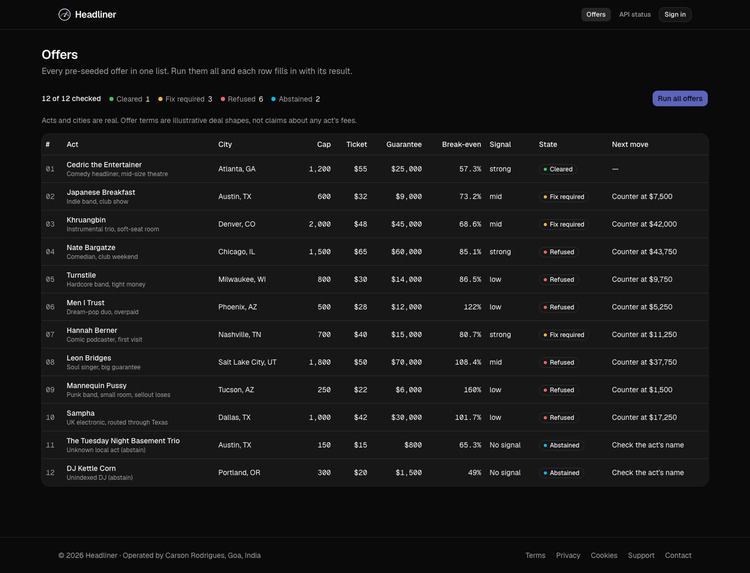Select the Nate Bargatze act name
750x573 pixels.
[91, 248]
